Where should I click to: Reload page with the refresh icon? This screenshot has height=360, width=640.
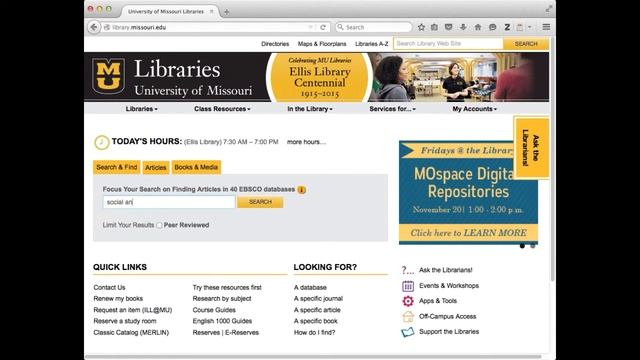point(323,27)
